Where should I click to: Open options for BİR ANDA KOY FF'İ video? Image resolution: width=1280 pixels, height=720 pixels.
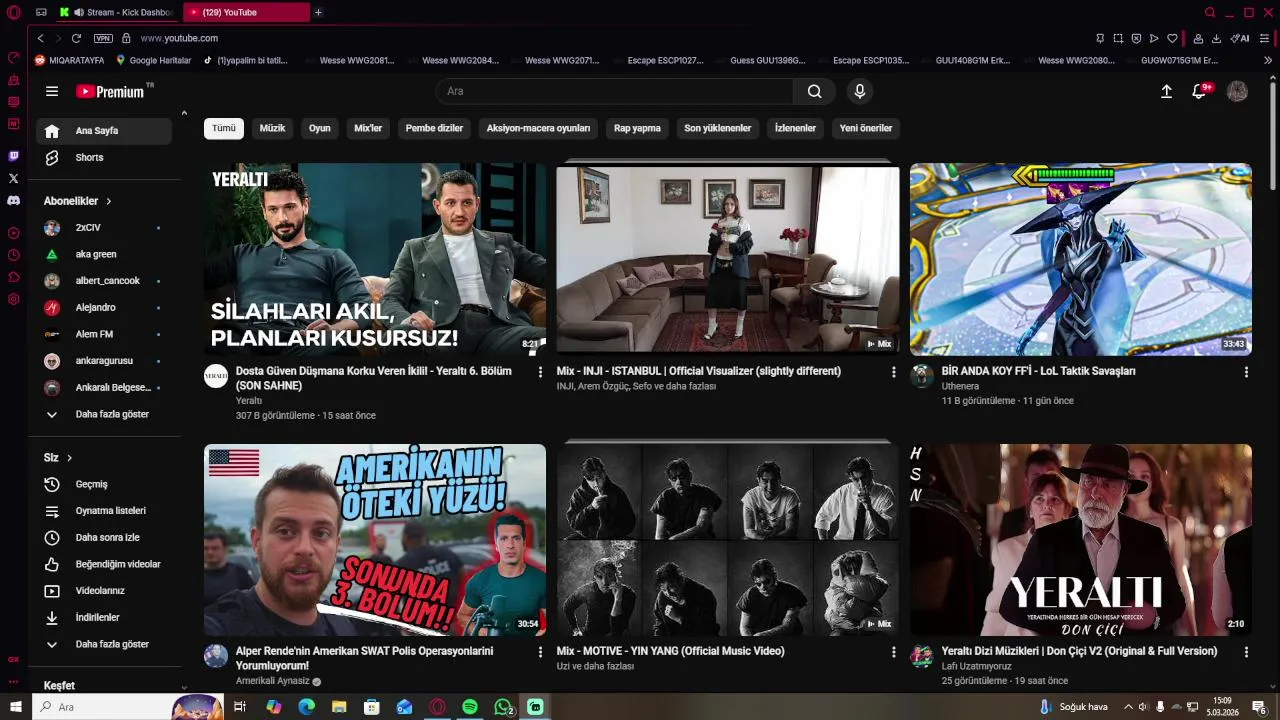tap(1246, 372)
